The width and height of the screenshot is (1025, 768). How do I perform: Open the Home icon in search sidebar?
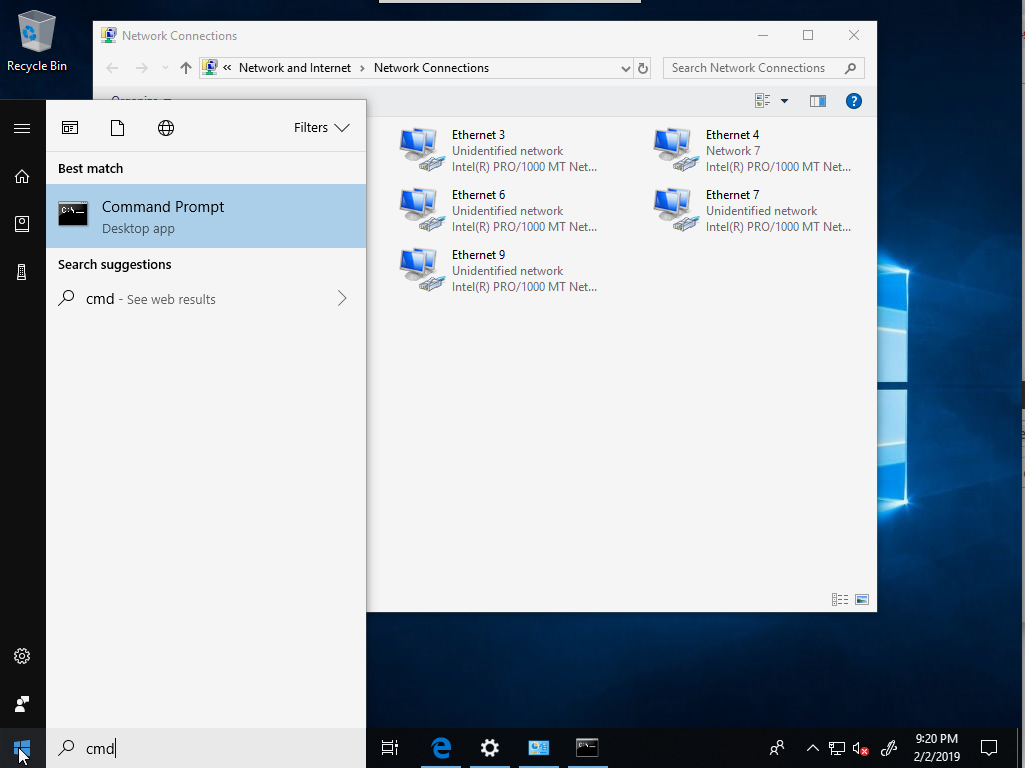pyautogui.click(x=22, y=176)
